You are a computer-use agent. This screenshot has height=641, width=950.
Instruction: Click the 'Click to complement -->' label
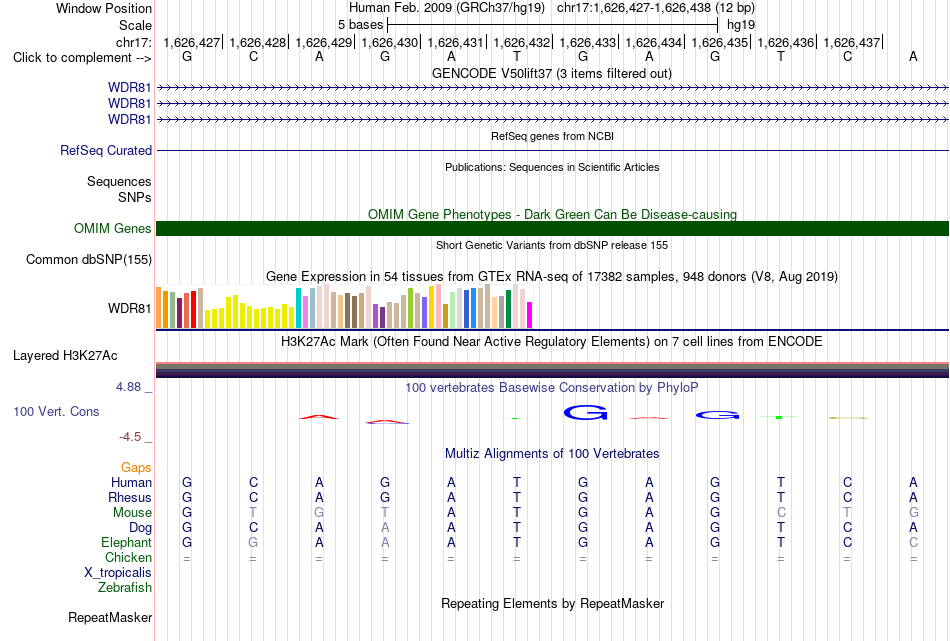[x=82, y=58]
